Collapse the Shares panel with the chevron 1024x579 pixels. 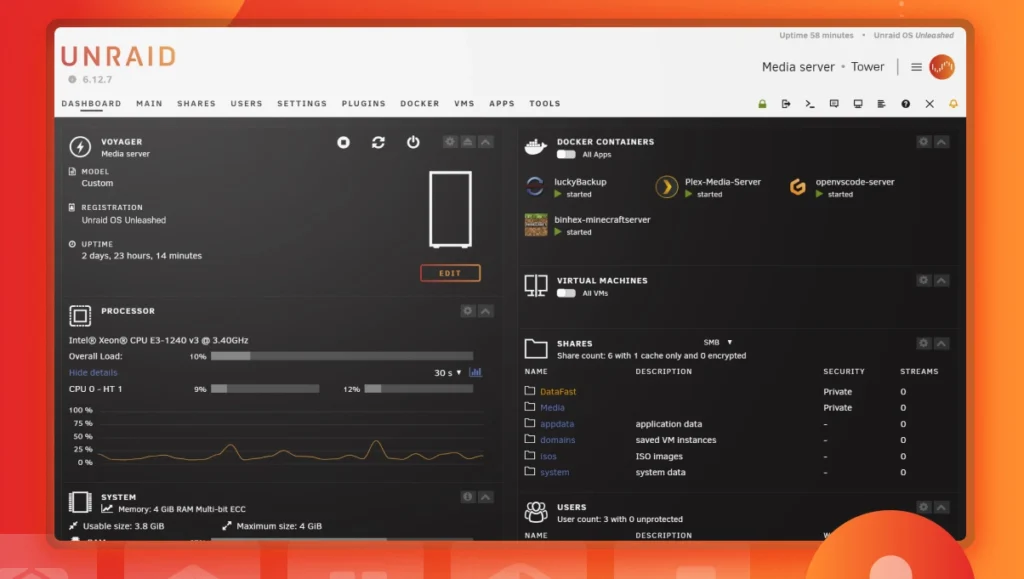pyautogui.click(x=941, y=342)
